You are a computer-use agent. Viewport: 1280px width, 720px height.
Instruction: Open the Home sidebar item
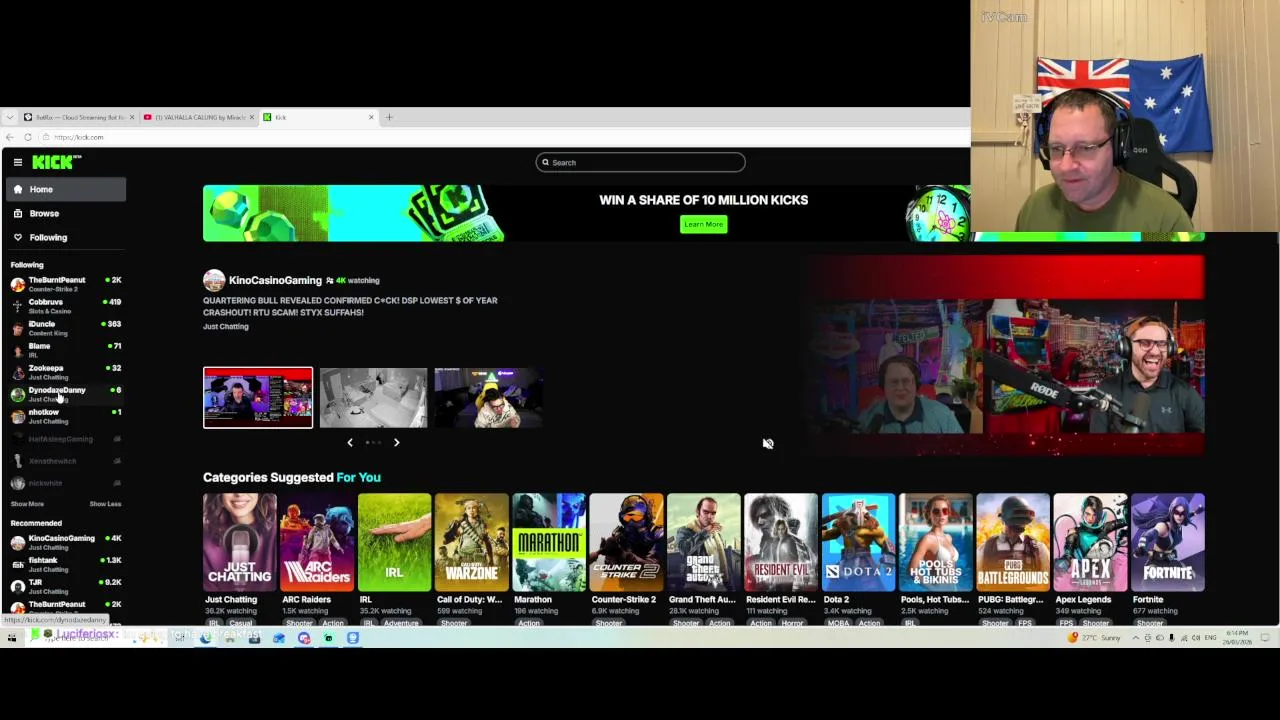65,189
